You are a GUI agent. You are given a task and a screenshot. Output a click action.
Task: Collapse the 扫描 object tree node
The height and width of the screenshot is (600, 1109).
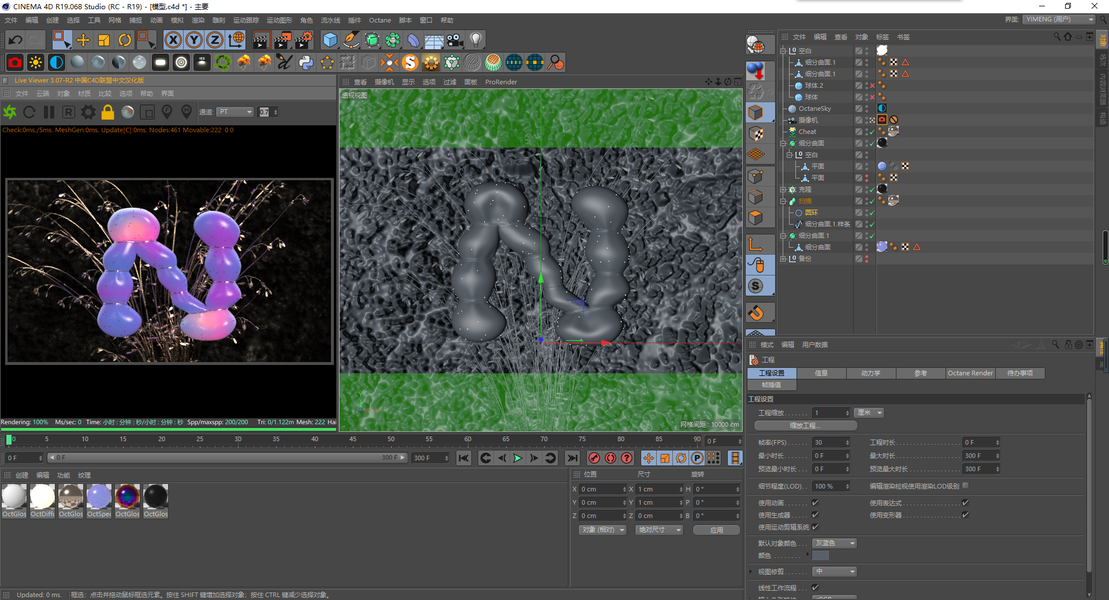[x=783, y=201]
